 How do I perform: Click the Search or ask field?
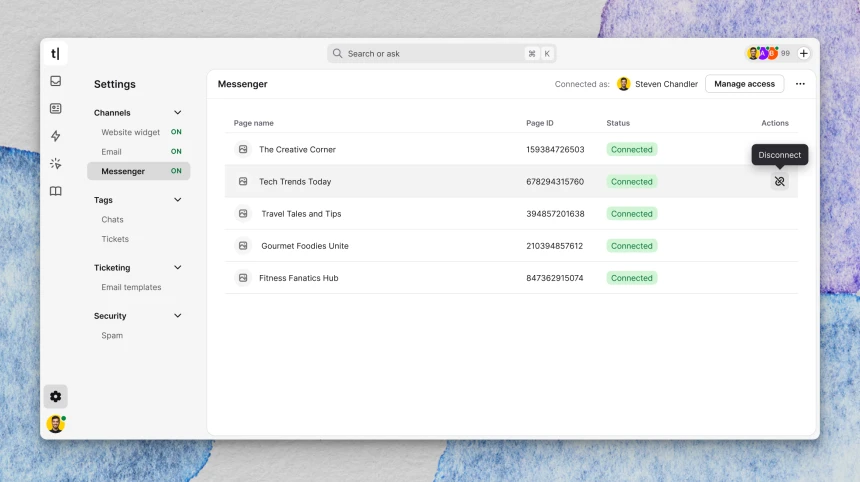442,53
